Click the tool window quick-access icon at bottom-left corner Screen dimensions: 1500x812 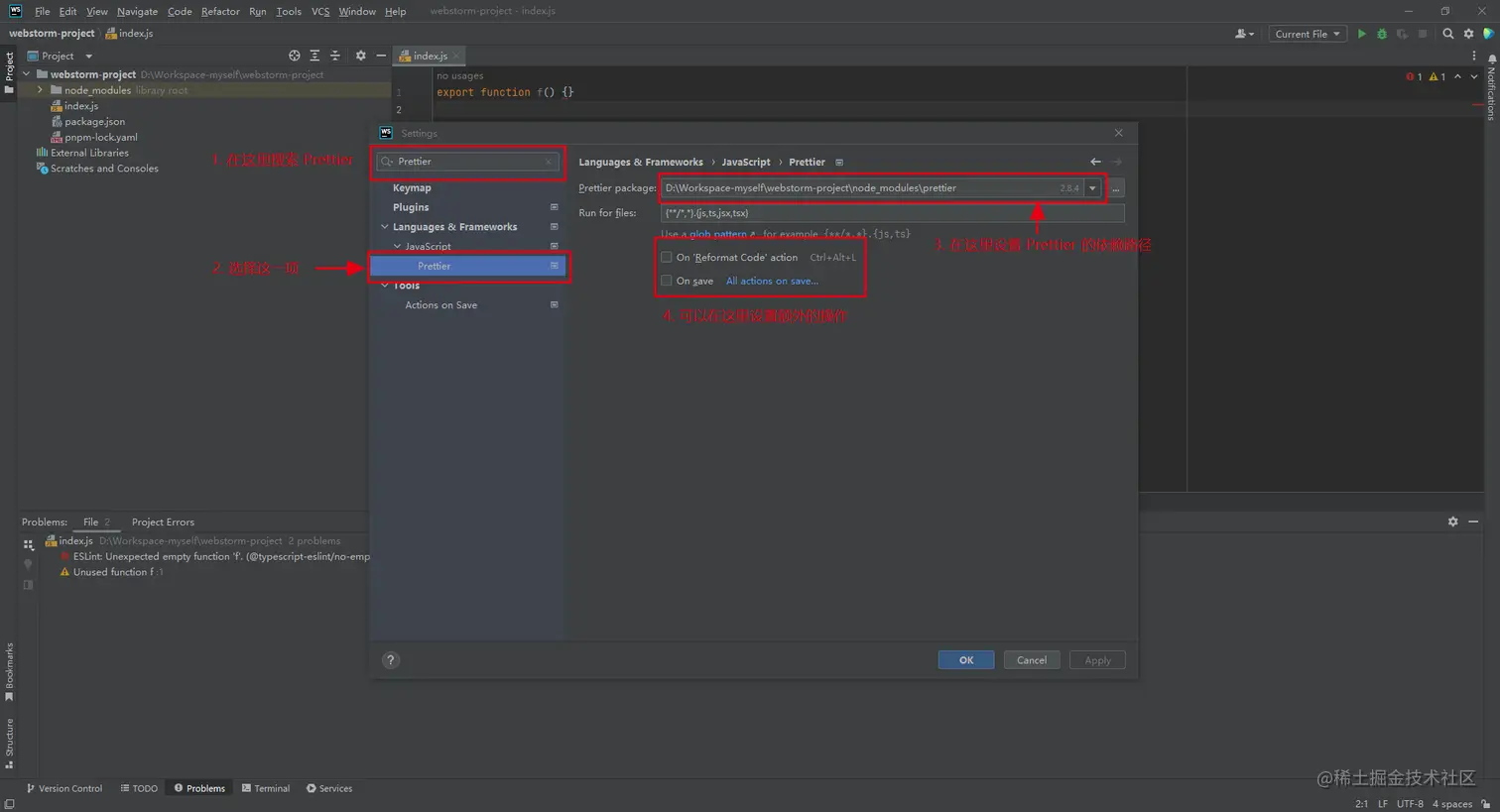(9, 804)
